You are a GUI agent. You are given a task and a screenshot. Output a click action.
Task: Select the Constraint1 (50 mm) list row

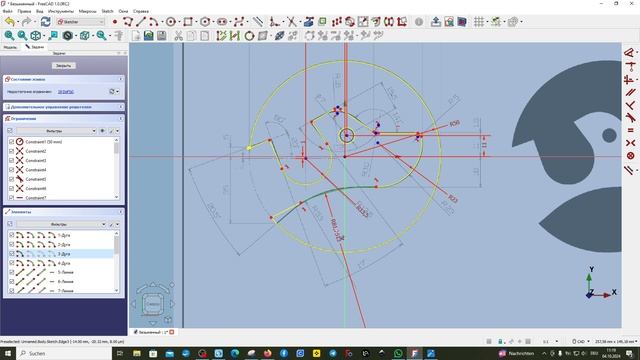click(61, 142)
